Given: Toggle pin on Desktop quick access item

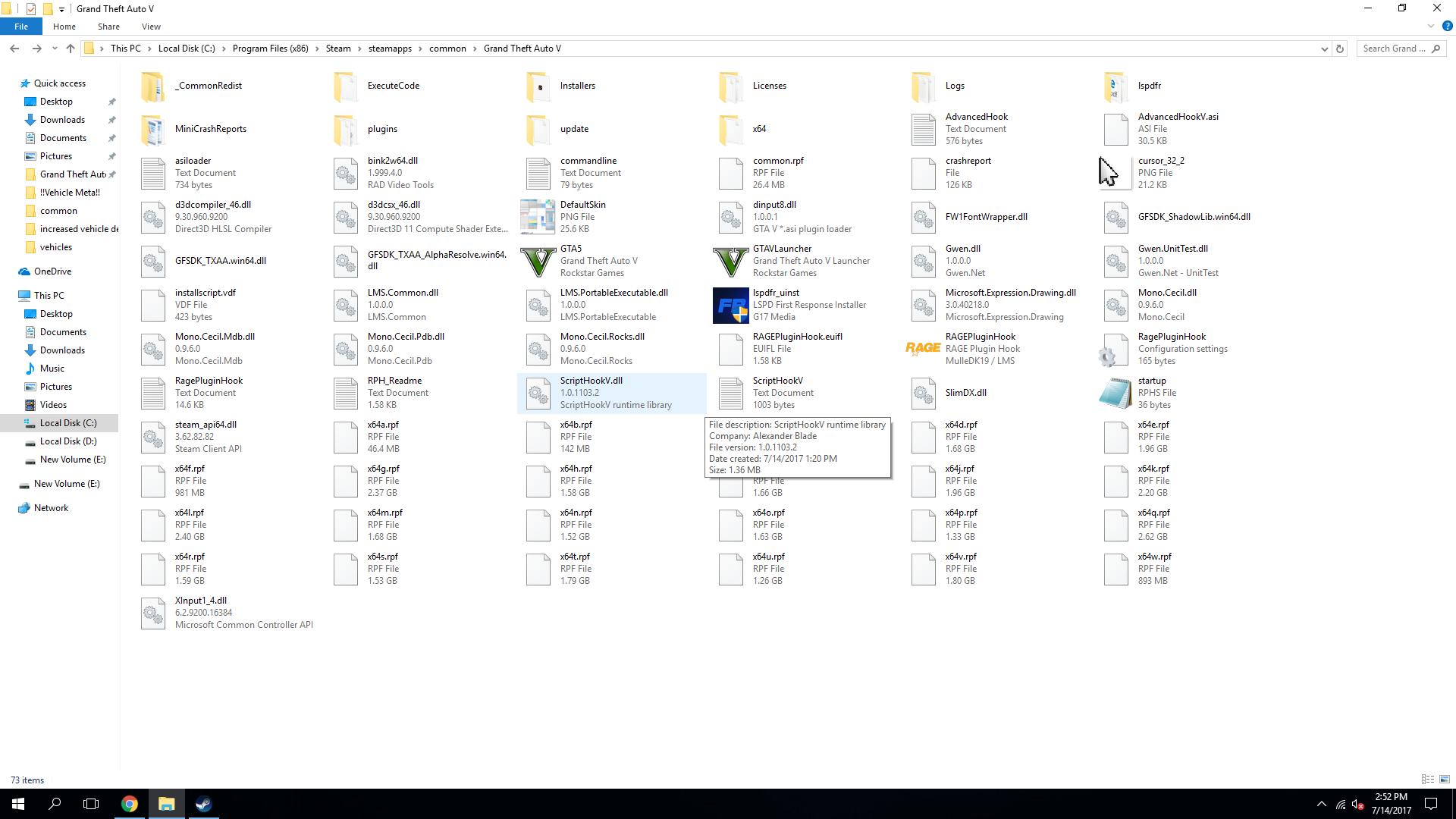Looking at the screenshot, I should click(x=112, y=102).
